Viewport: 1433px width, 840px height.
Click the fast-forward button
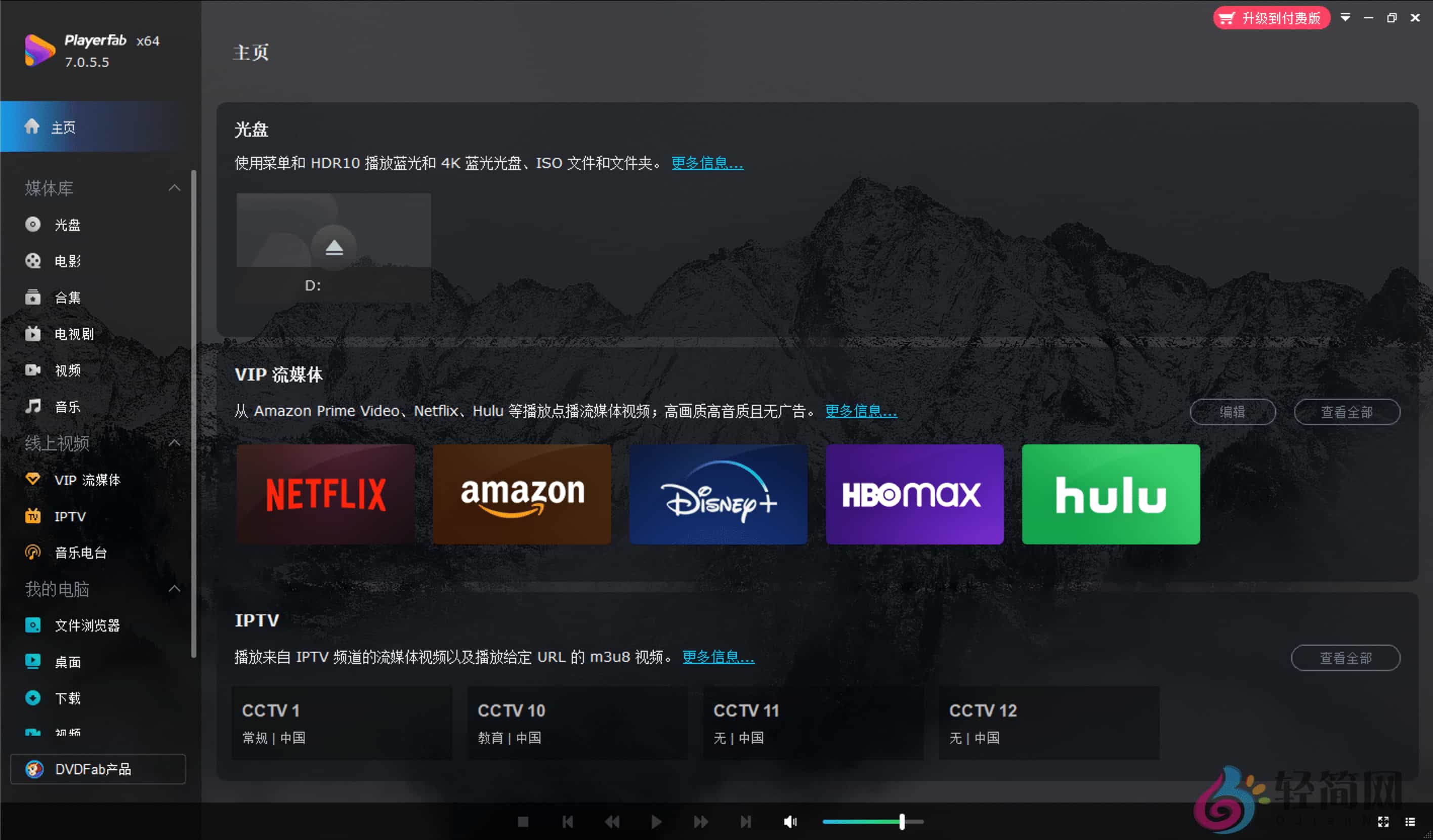click(x=701, y=822)
